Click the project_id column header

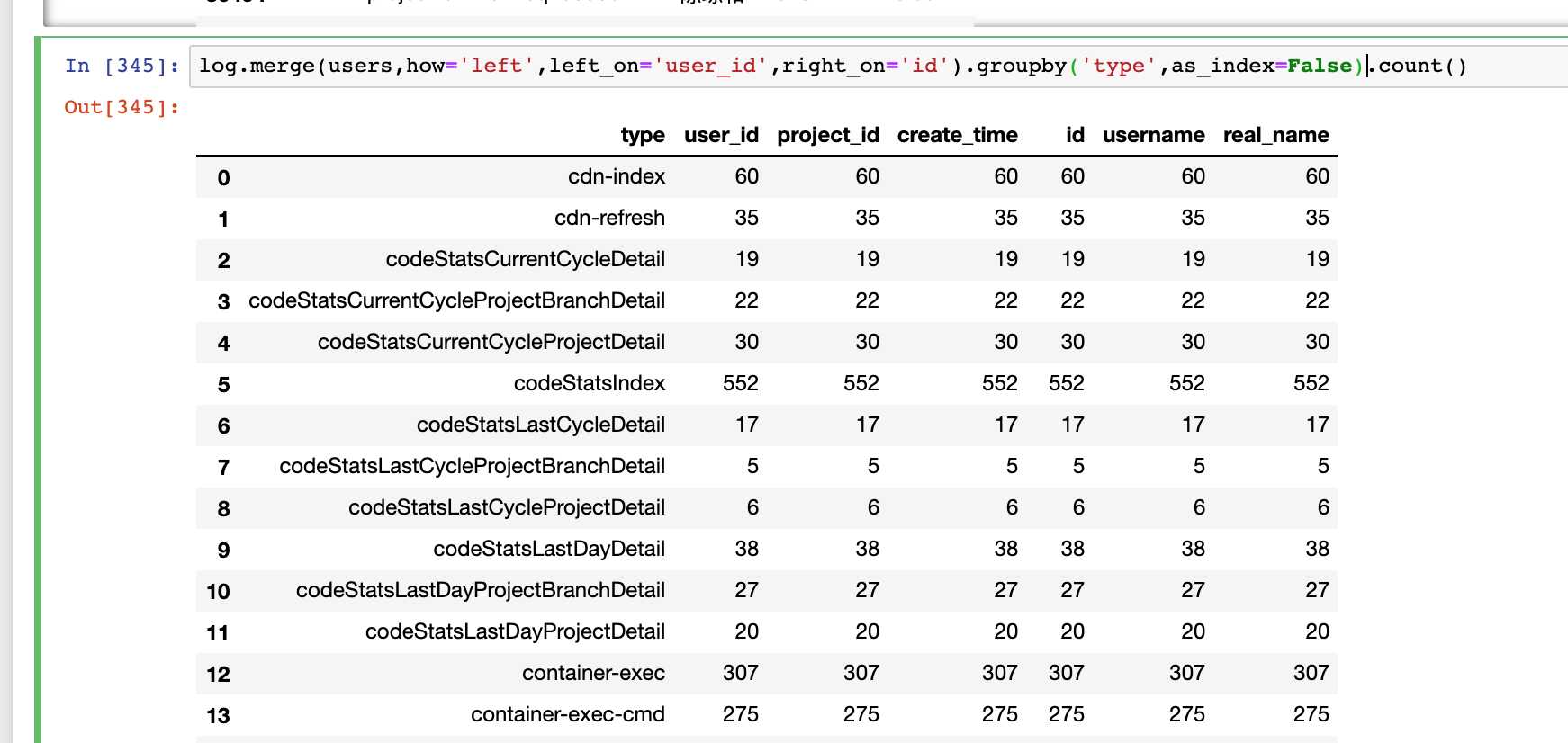(828, 136)
